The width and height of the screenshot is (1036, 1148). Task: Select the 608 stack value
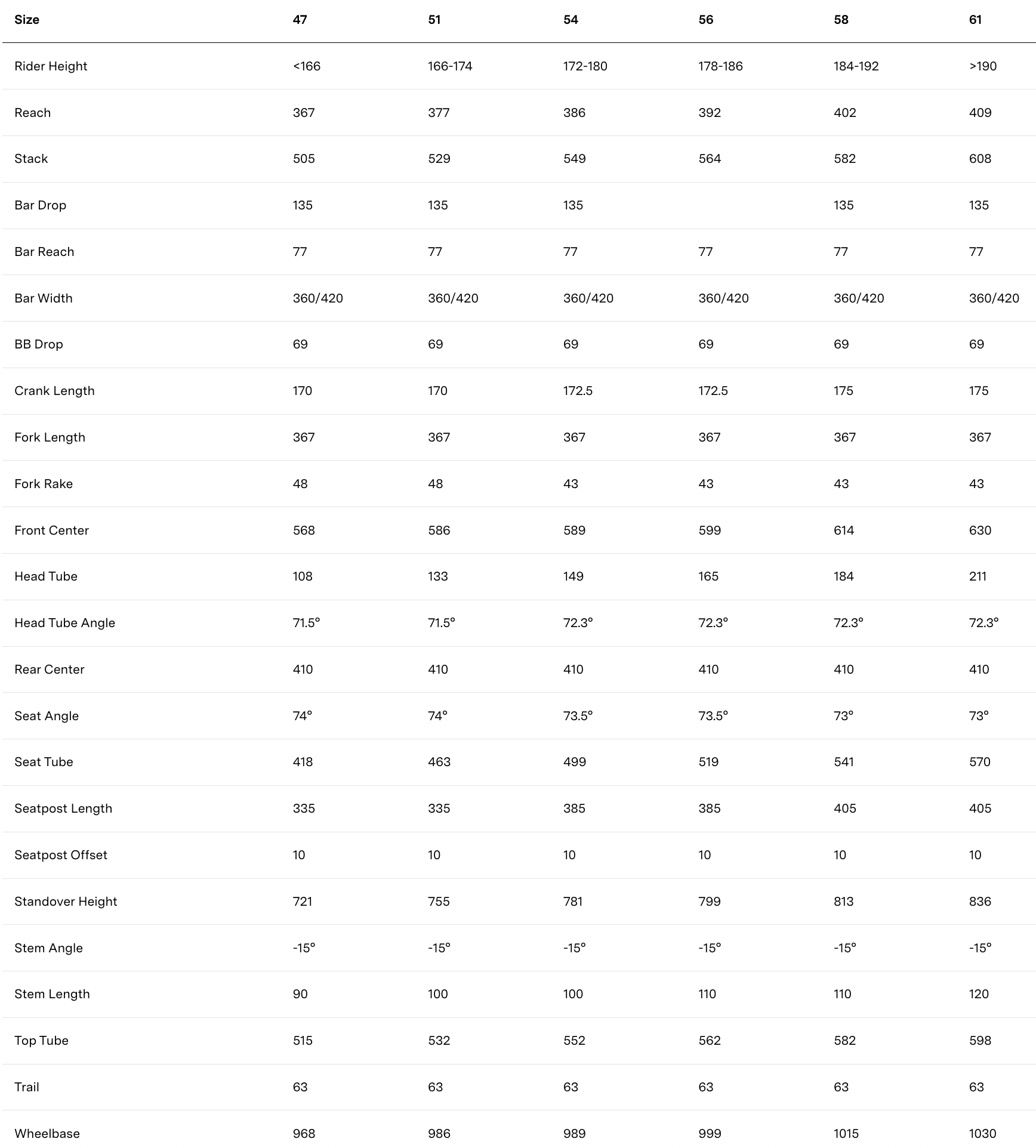pyautogui.click(x=980, y=159)
